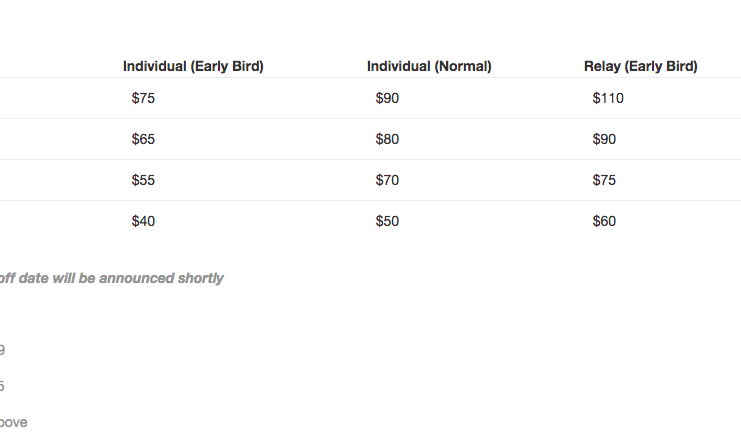
Task: Select the $65 Individual Early Bird price
Action: 143,139
